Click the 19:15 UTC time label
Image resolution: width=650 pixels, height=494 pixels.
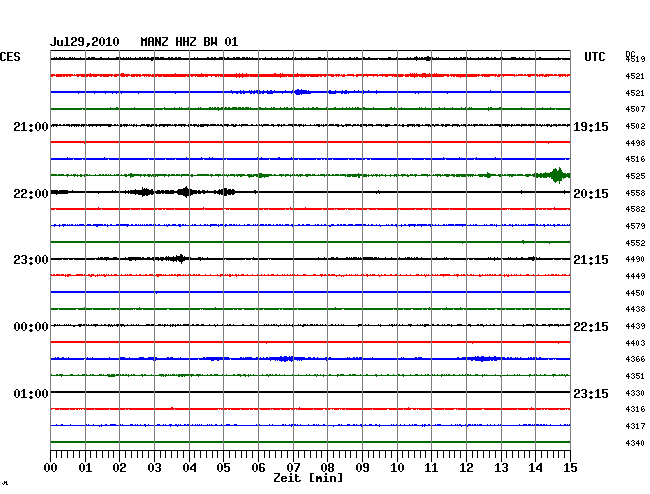coord(590,127)
